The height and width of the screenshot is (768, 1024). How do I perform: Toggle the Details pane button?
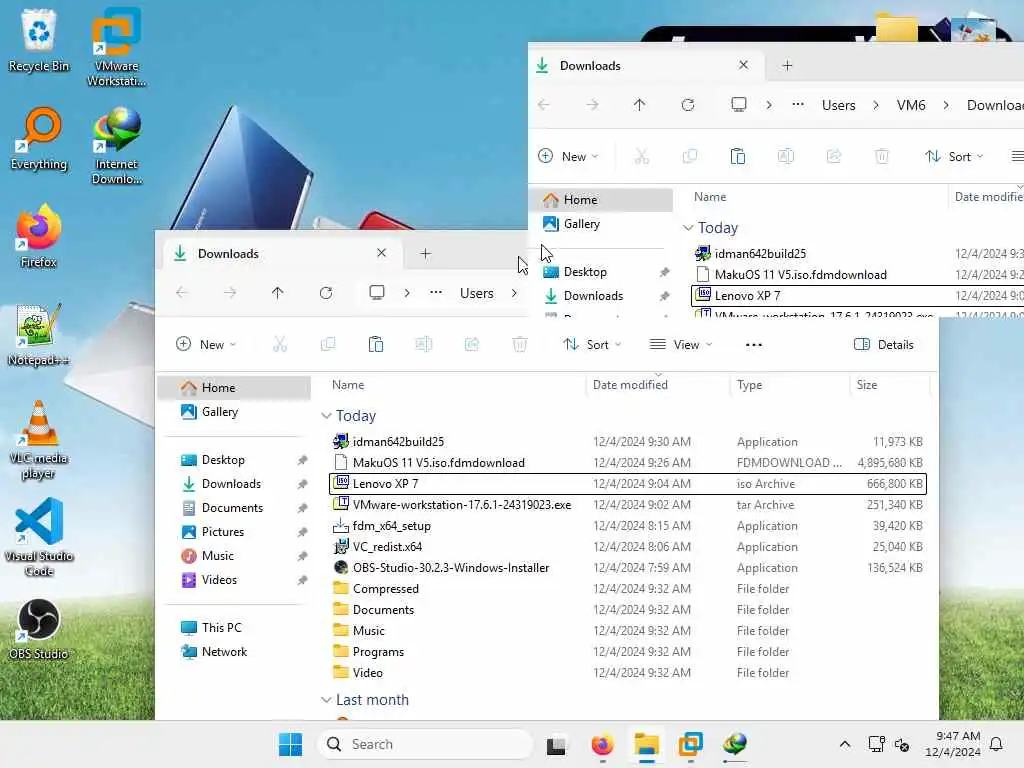point(884,344)
